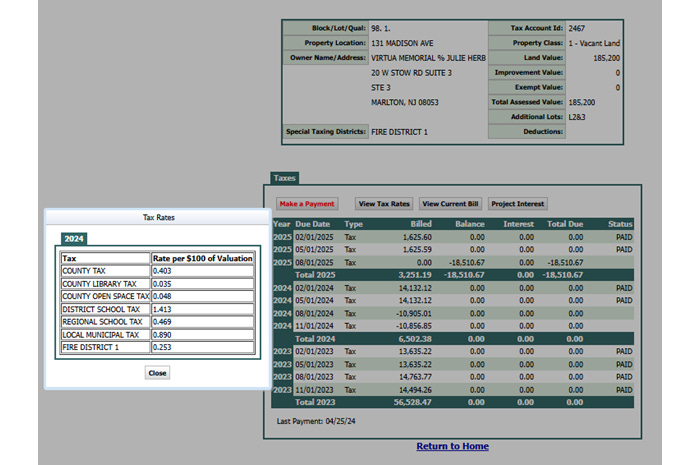Select the Taxes tab

click(284, 178)
